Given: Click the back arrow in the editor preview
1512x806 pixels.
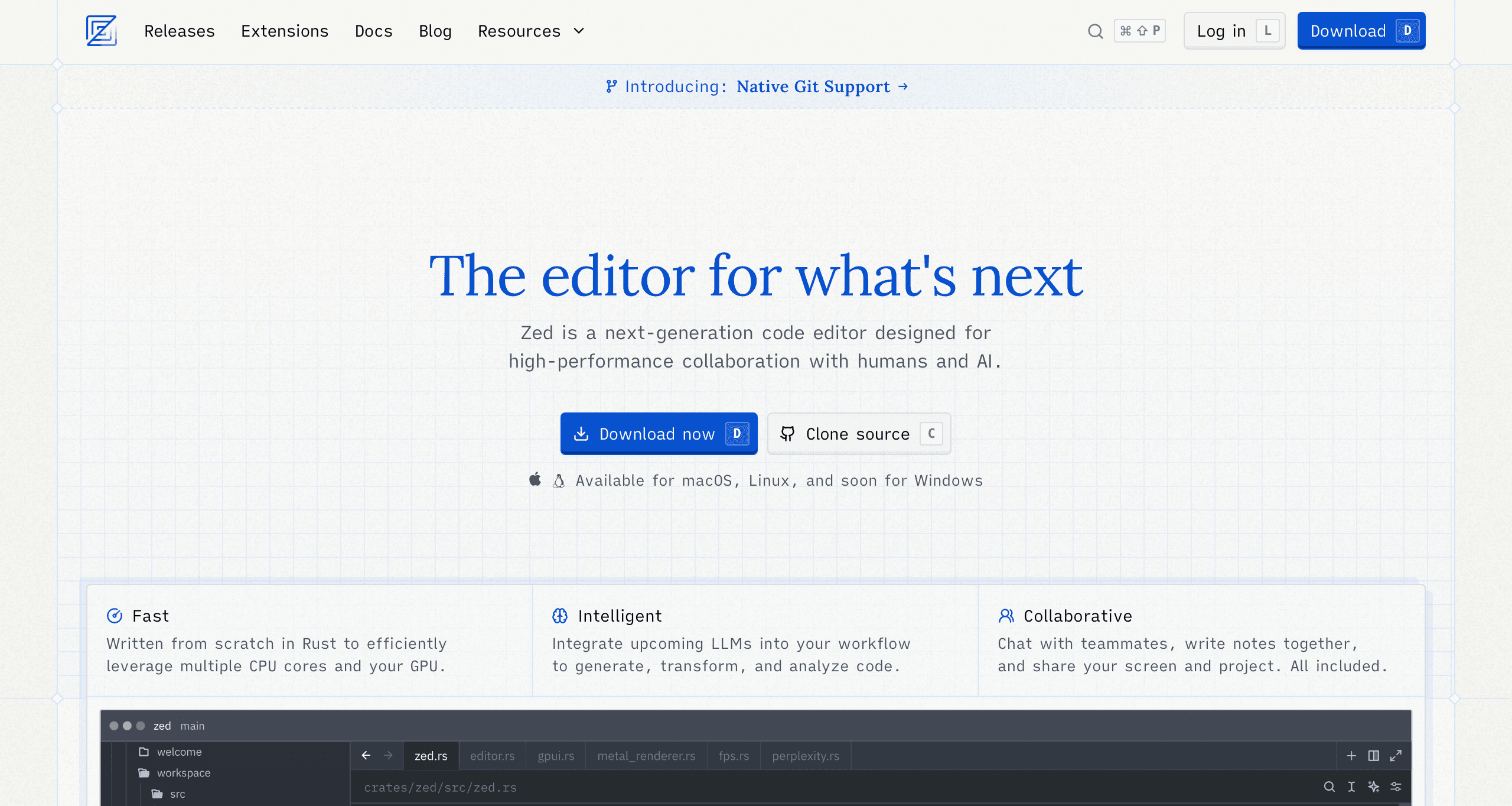Looking at the screenshot, I should [366, 755].
